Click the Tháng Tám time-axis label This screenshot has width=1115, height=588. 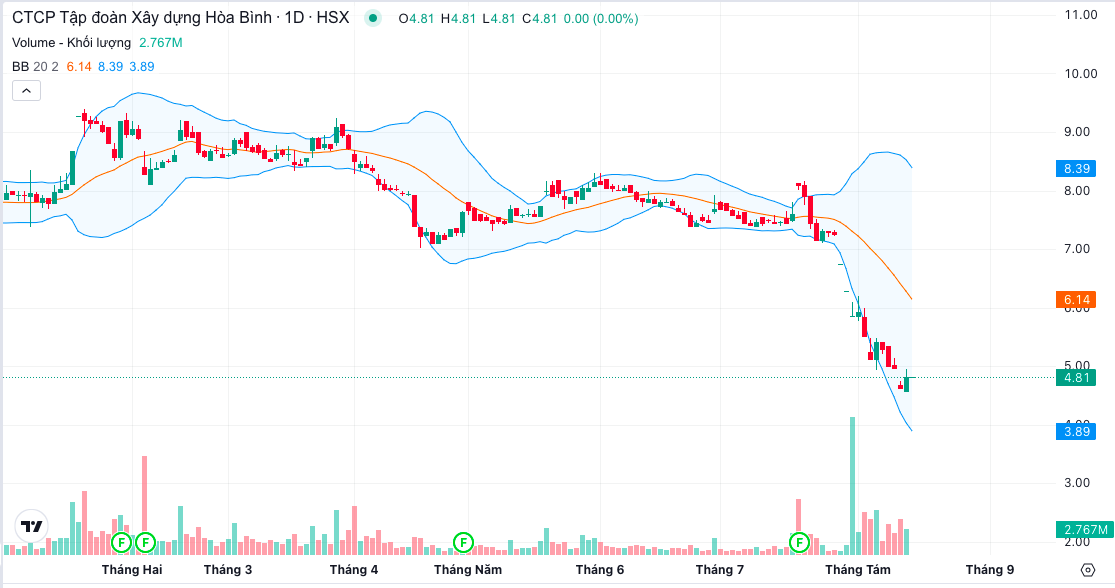tap(858, 570)
